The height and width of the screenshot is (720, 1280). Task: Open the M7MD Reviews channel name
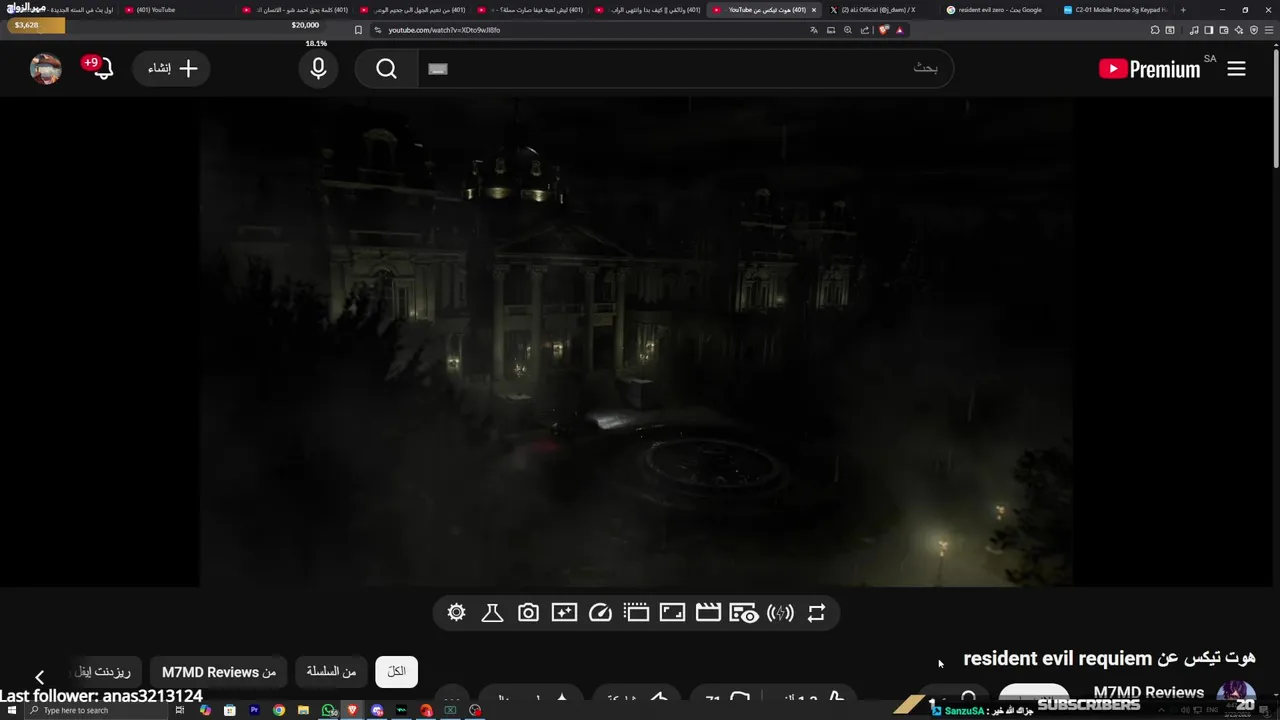click(1148, 692)
